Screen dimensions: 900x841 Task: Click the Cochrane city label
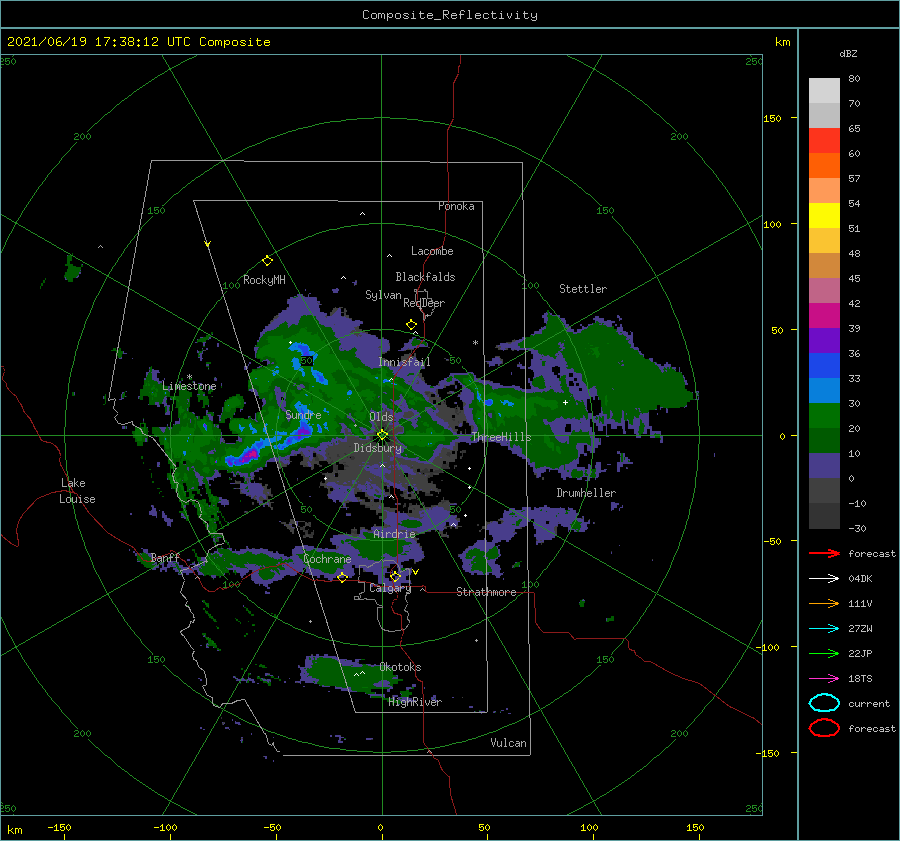pos(327,559)
